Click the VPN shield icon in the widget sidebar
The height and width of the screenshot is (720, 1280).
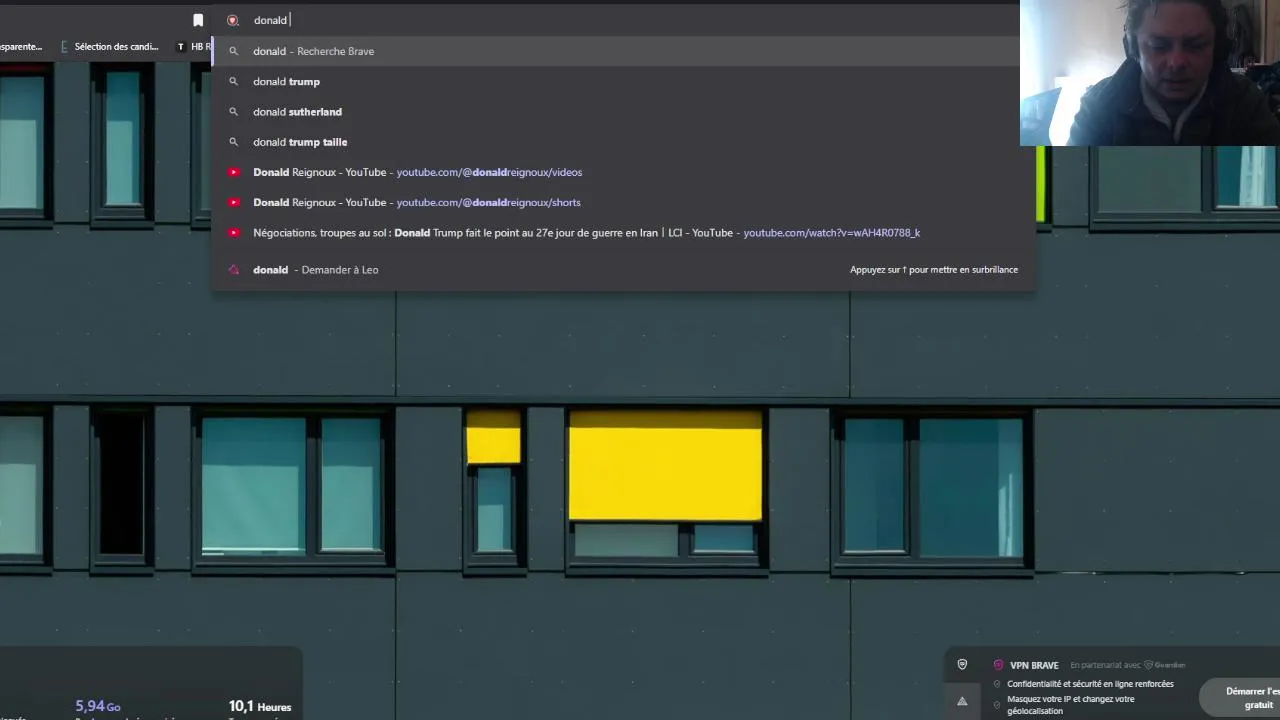[962, 664]
